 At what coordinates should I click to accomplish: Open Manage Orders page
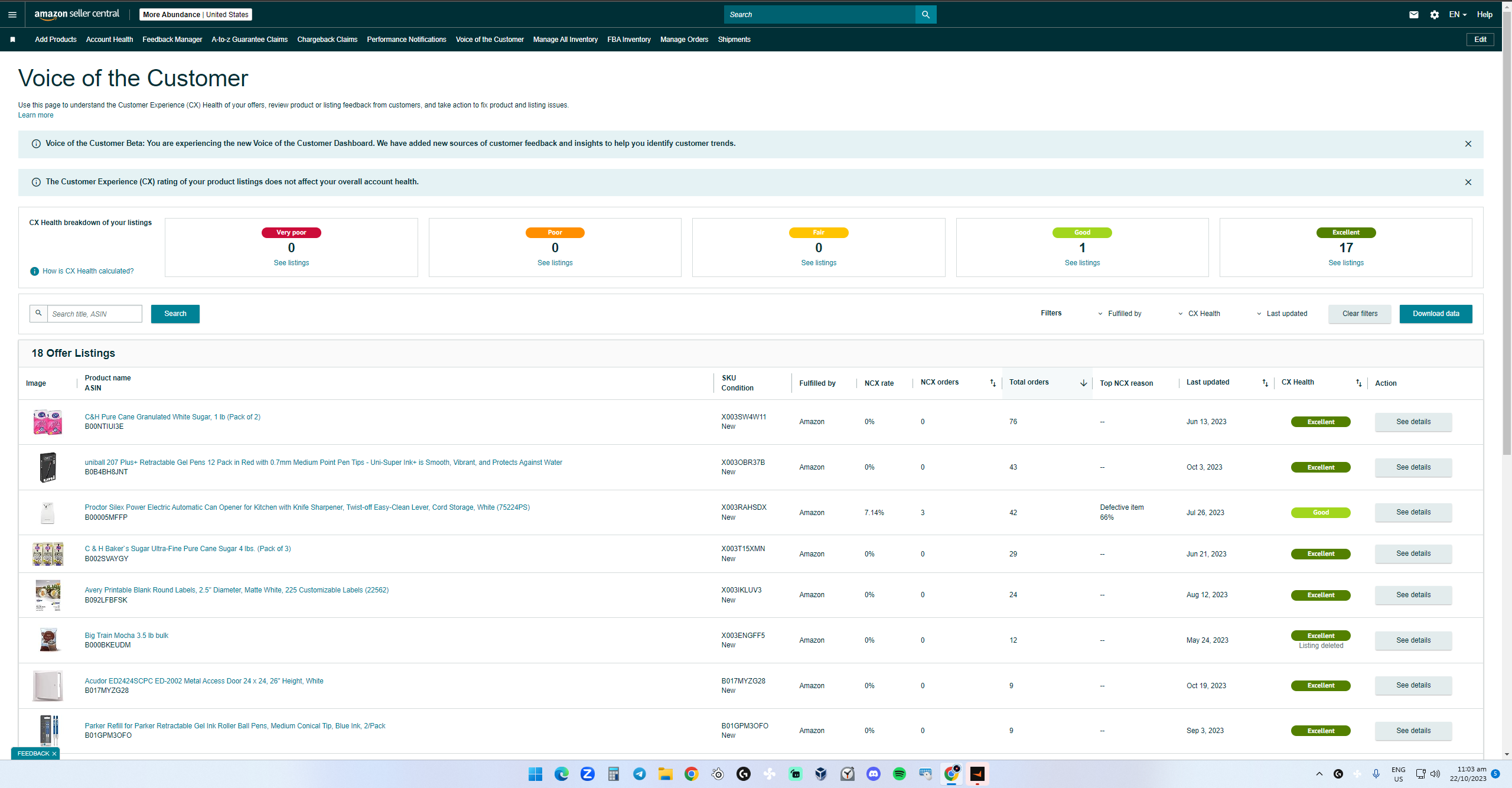click(684, 40)
